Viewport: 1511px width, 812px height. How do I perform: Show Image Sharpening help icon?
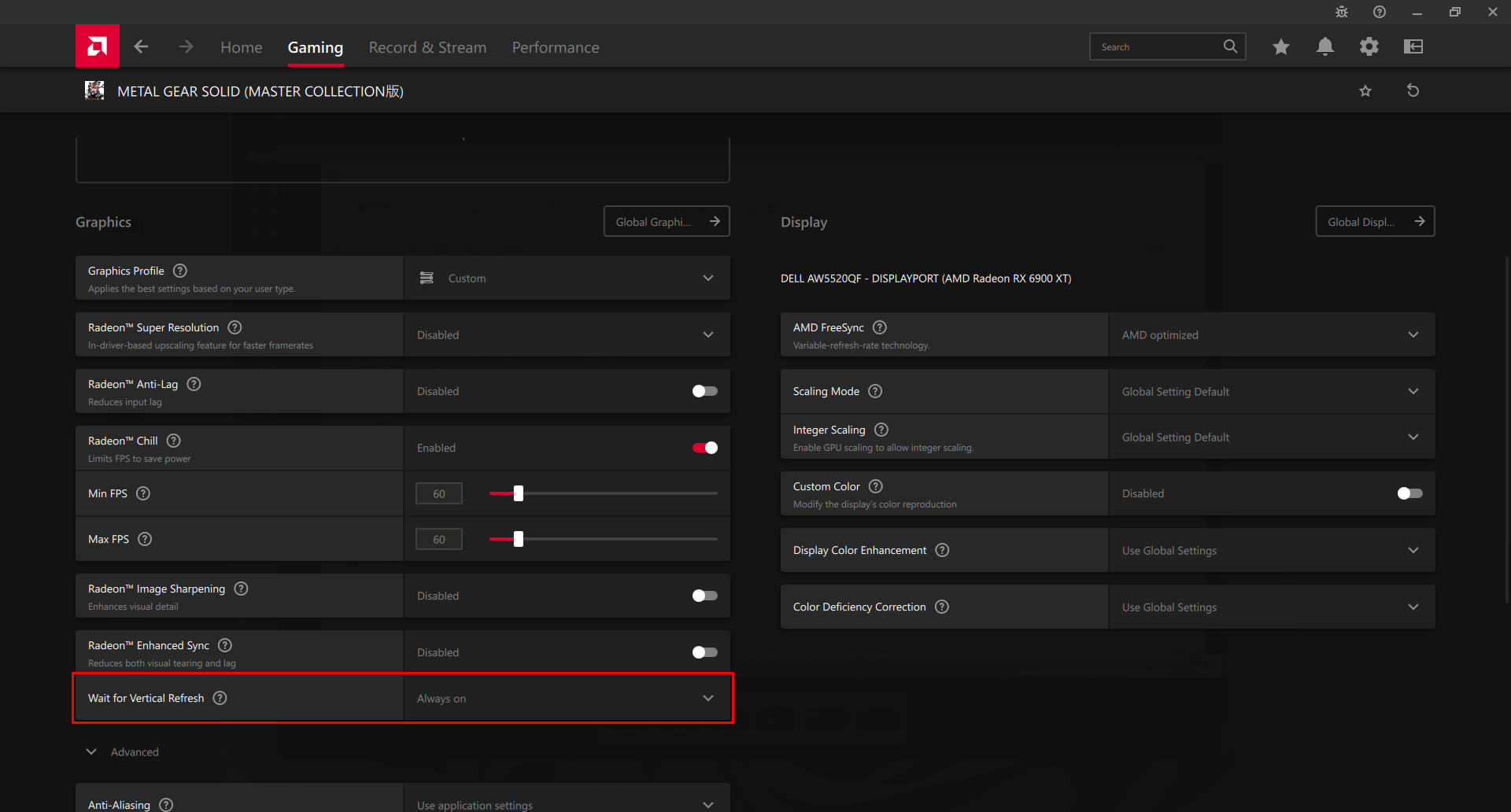(241, 589)
